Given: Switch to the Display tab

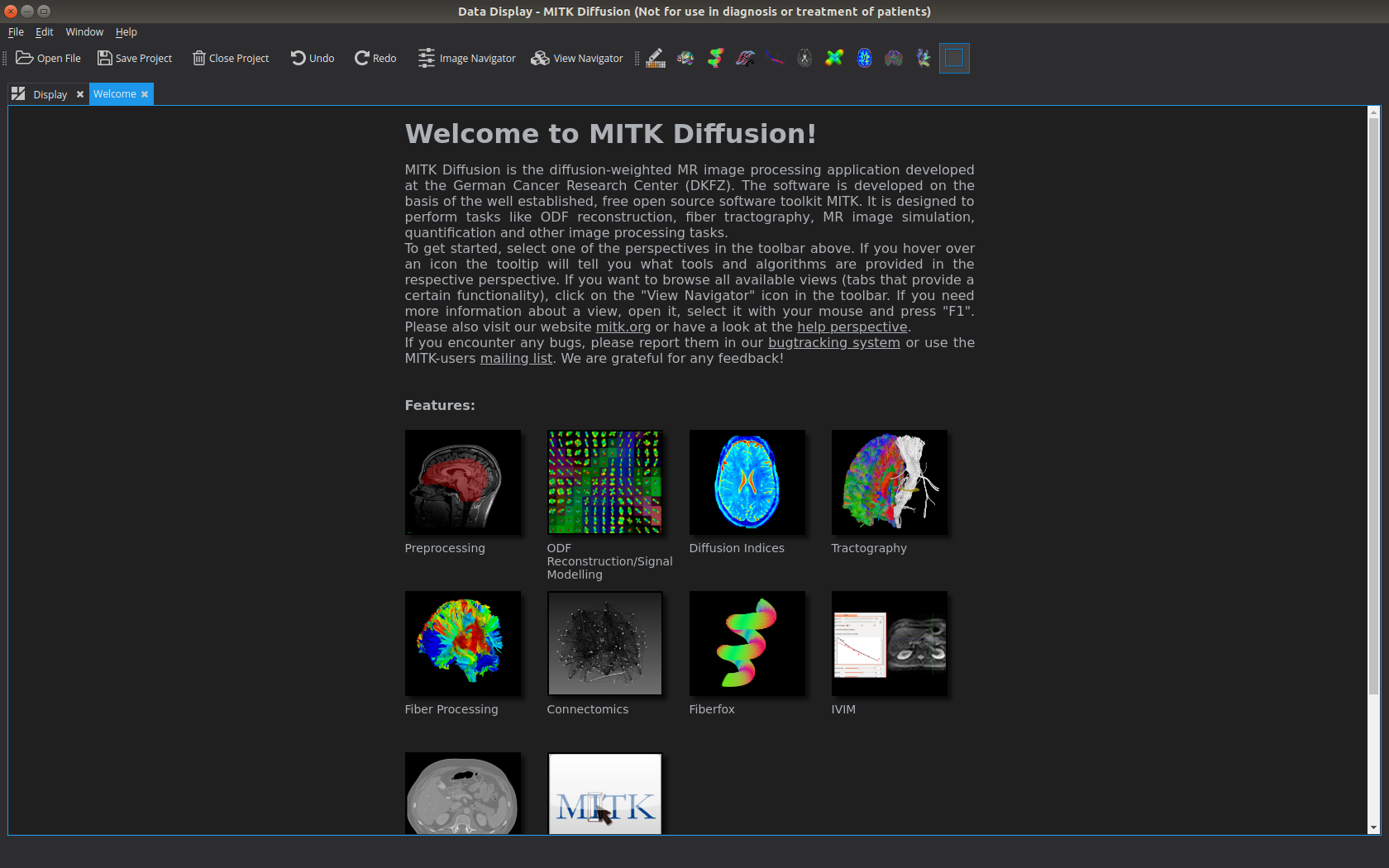Looking at the screenshot, I should pos(50,94).
